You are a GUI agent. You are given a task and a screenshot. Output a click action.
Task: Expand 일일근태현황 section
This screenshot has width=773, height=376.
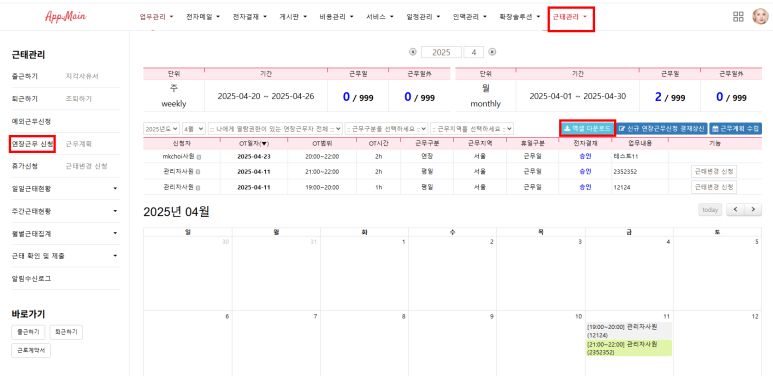66,188
